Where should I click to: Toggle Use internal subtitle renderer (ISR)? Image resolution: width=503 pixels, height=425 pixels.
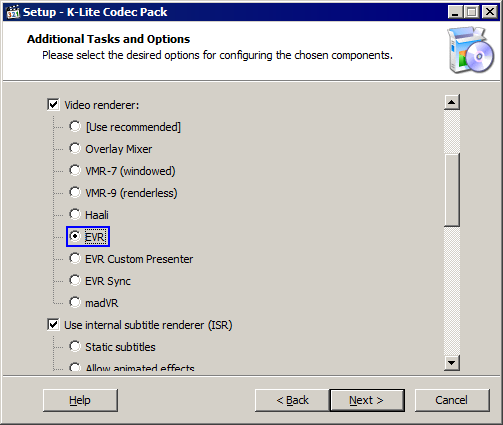coord(53,325)
